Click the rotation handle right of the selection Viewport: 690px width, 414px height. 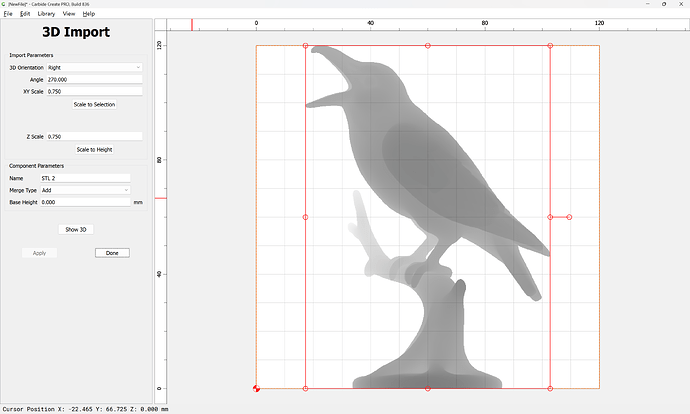click(x=569, y=217)
